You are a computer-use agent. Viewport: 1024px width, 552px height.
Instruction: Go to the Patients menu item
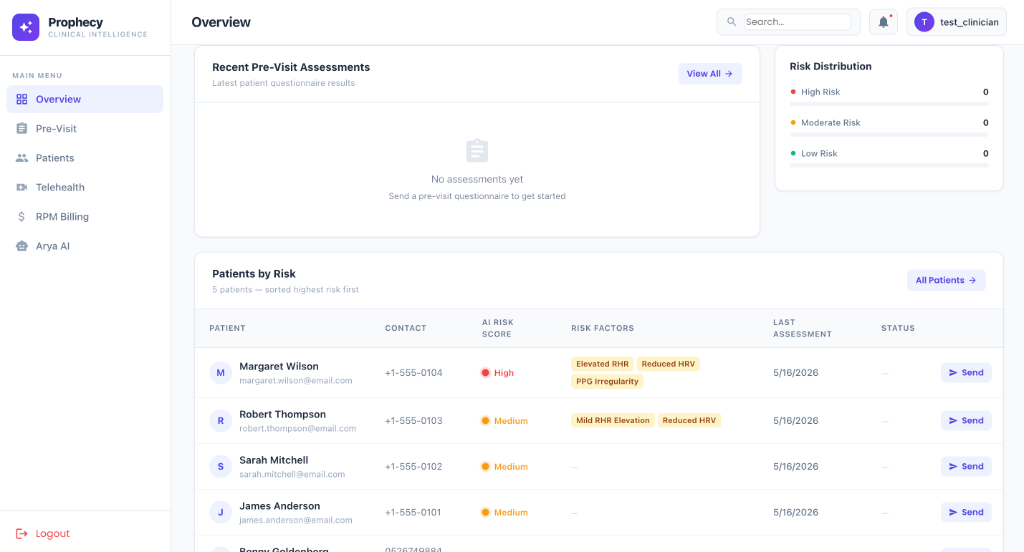[x=85, y=158]
